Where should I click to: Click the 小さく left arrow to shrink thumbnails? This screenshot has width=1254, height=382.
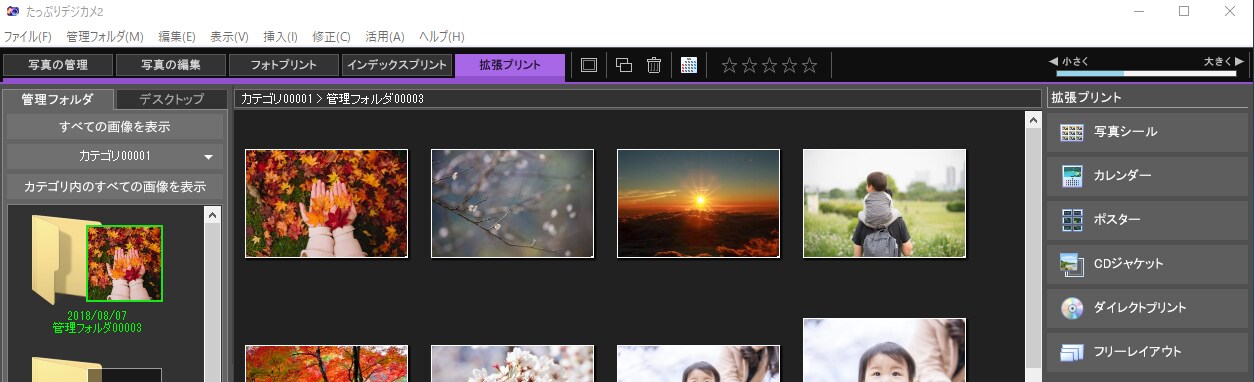tap(1053, 61)
